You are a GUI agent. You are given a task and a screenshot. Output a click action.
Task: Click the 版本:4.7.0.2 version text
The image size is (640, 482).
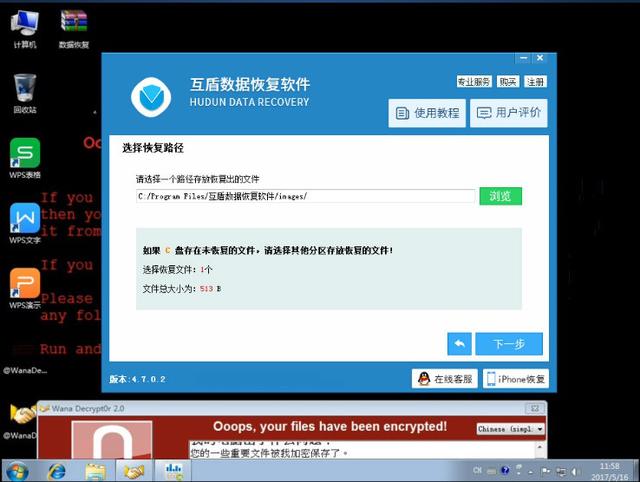coord(137,379)
